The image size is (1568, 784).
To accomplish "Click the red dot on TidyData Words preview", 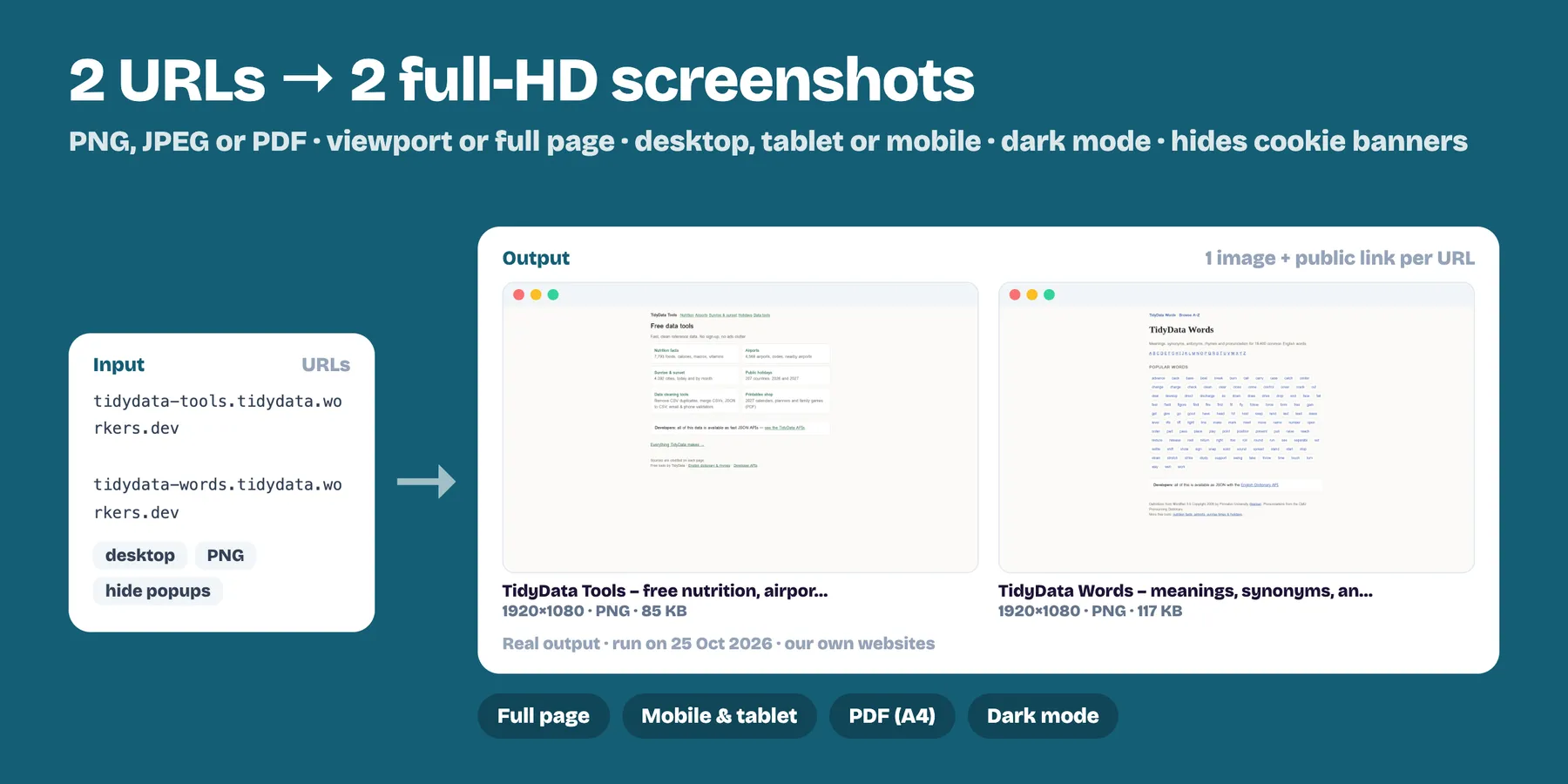I will click(x=1015, y=294).
